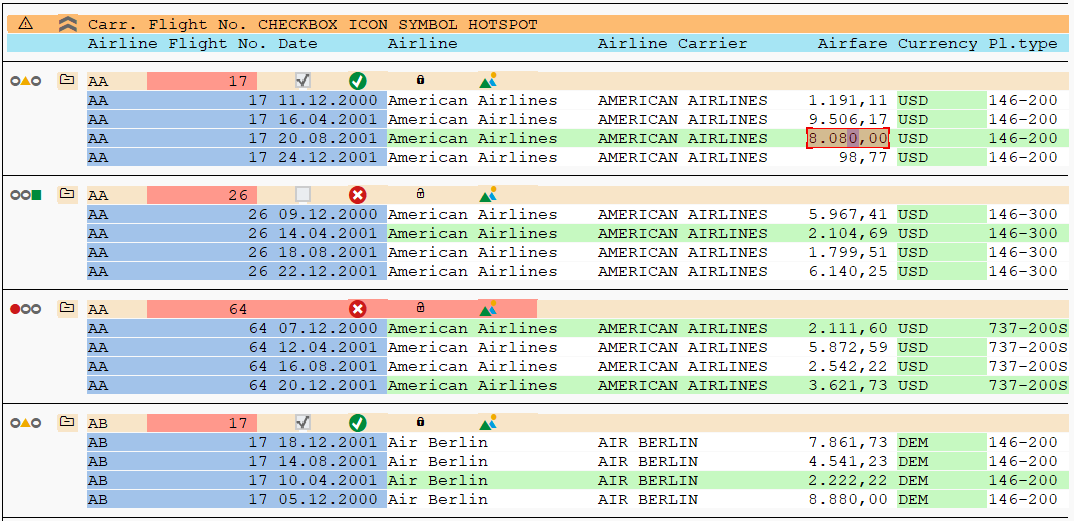1074x521 pixels.
Task: Click flight number 64 red hotspot cell
Action: [202, 309]
